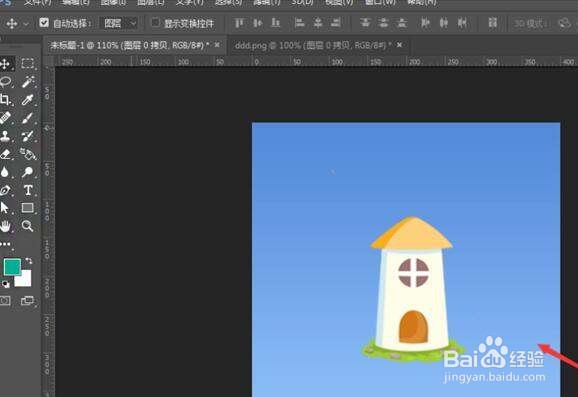The image size is (578, 397).
Task: Open the edit toolbar three-dots menu
Action: point(5,244)
